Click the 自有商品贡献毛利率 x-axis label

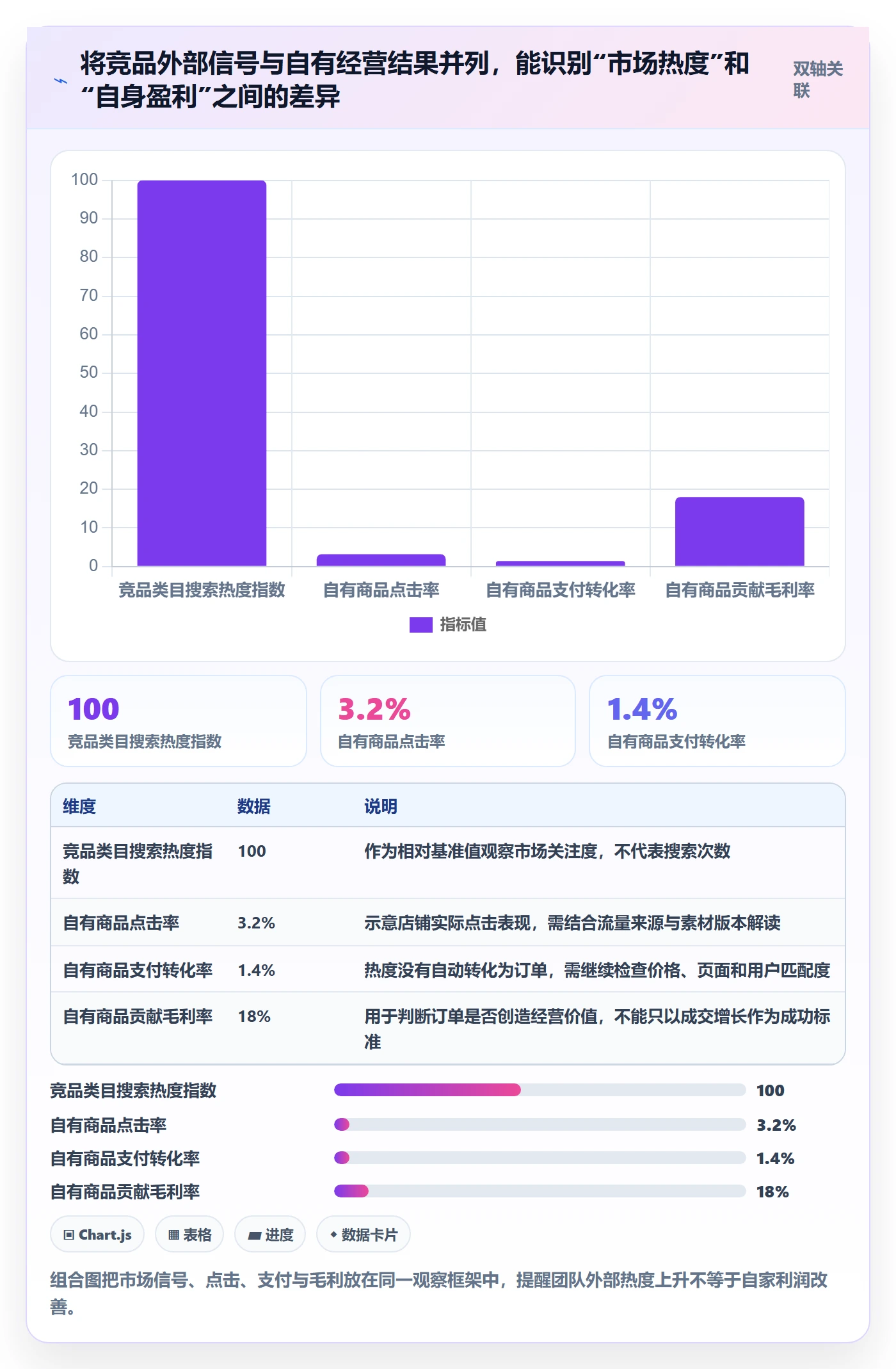pyautogui.click(x=739, y=590)
